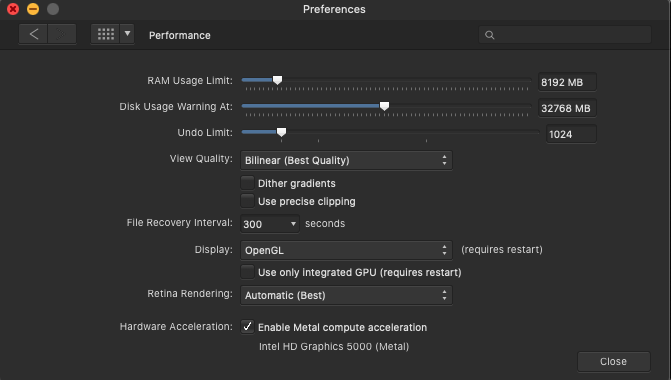Adjust the RAM Usage Limit slider
The image size is (671, 380).
277,80
